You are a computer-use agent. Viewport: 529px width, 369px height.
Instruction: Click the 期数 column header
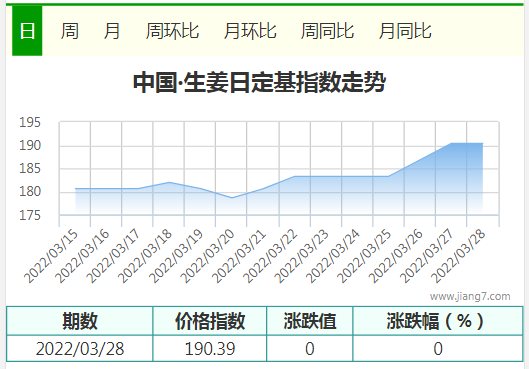click(x=80, y=321)
